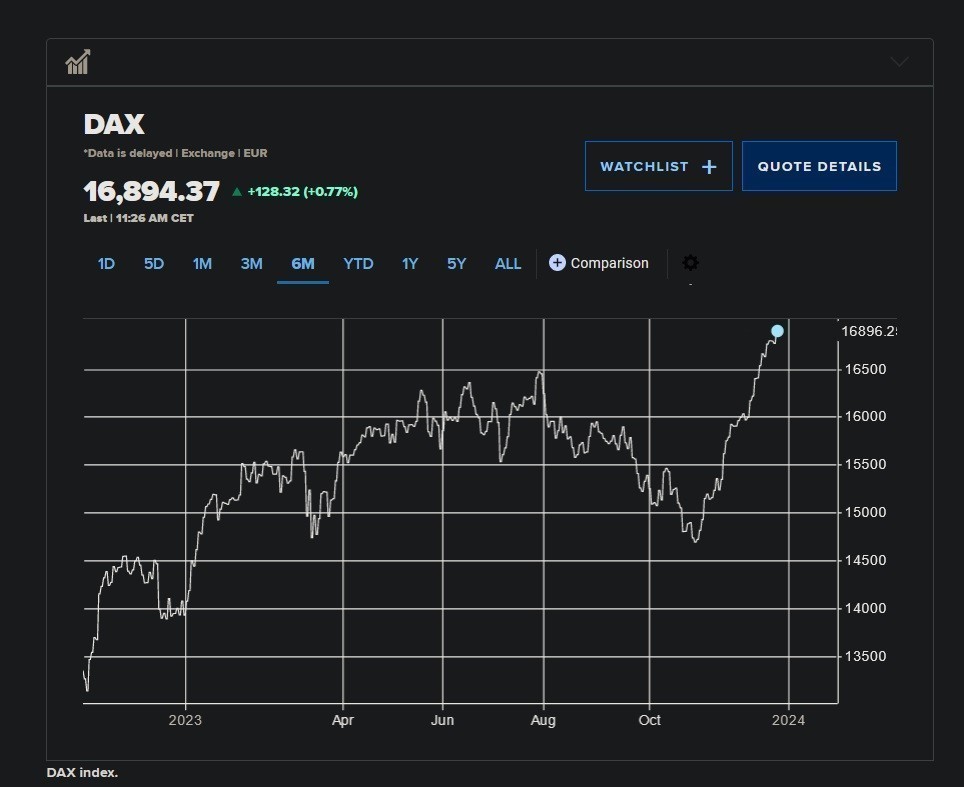Click the Comparison plus icon

click(x=557, y=263)
